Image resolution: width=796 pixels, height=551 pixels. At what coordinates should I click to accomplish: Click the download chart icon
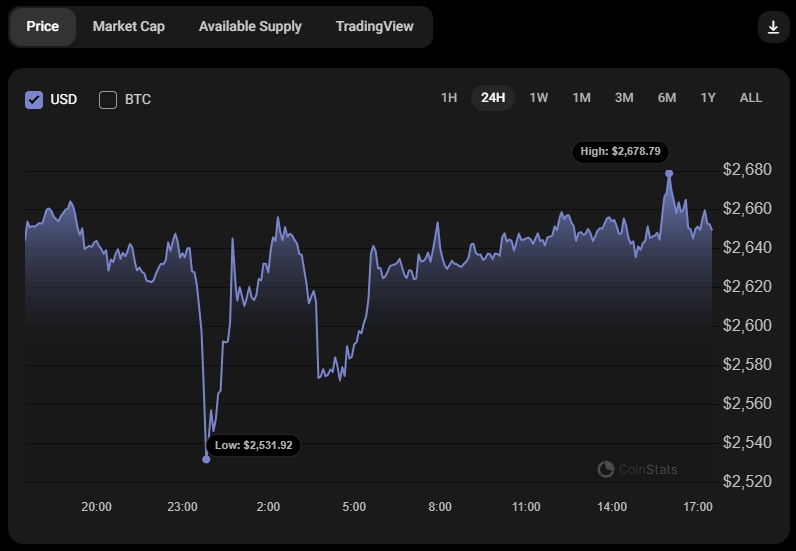[773, 27]
